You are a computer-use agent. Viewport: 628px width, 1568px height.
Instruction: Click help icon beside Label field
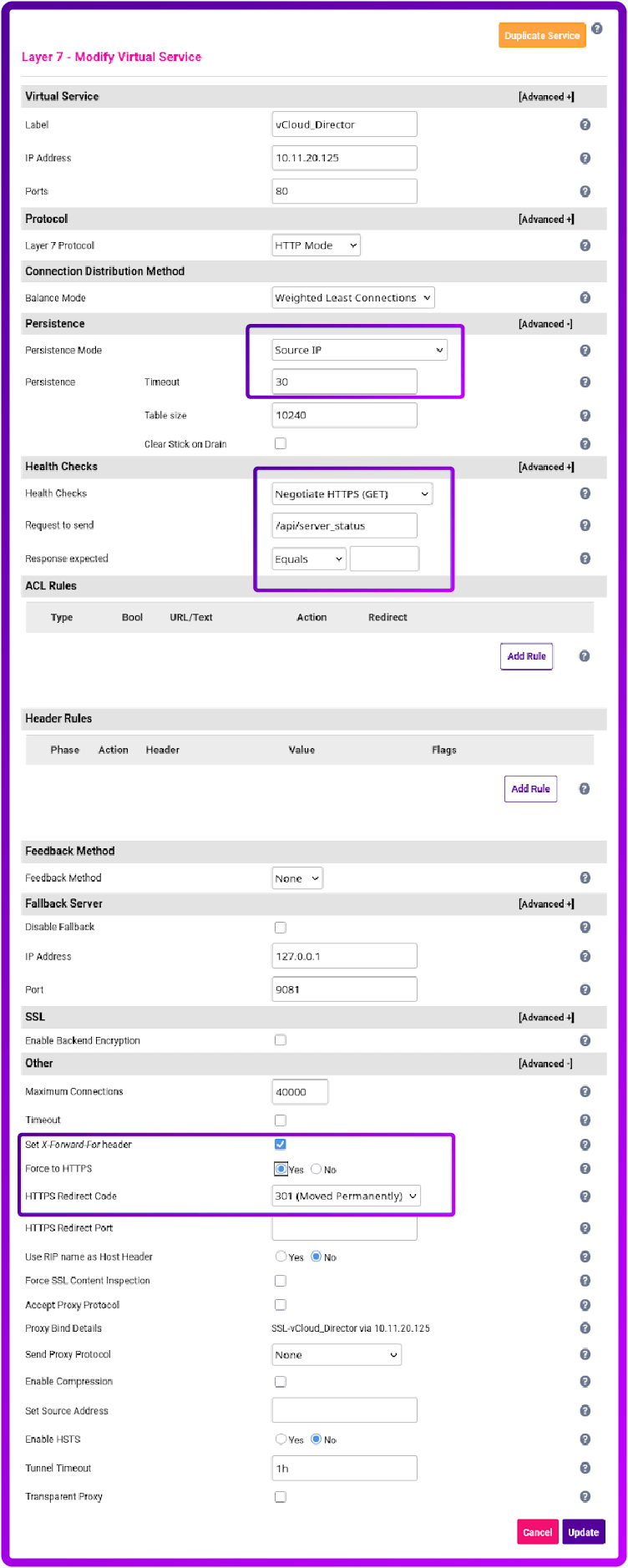585,124
